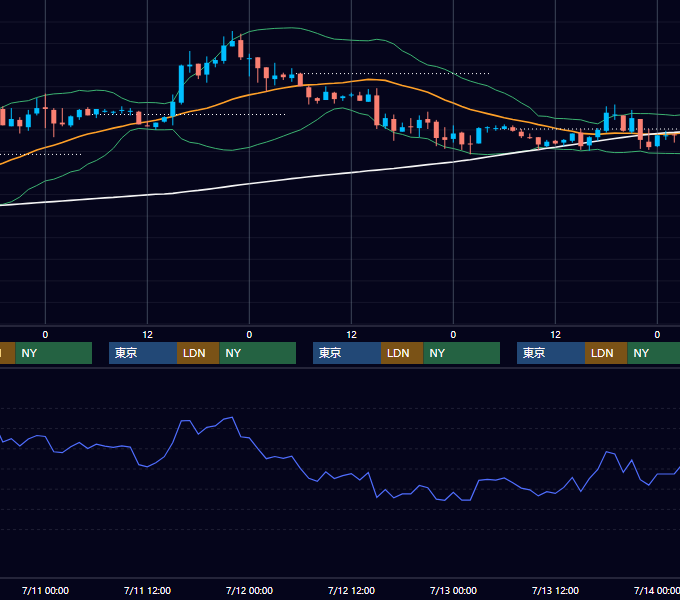This screenshot has height=600, width=680.
Task: Click the 7/13 00:00 date label
Action: (453, 590)
